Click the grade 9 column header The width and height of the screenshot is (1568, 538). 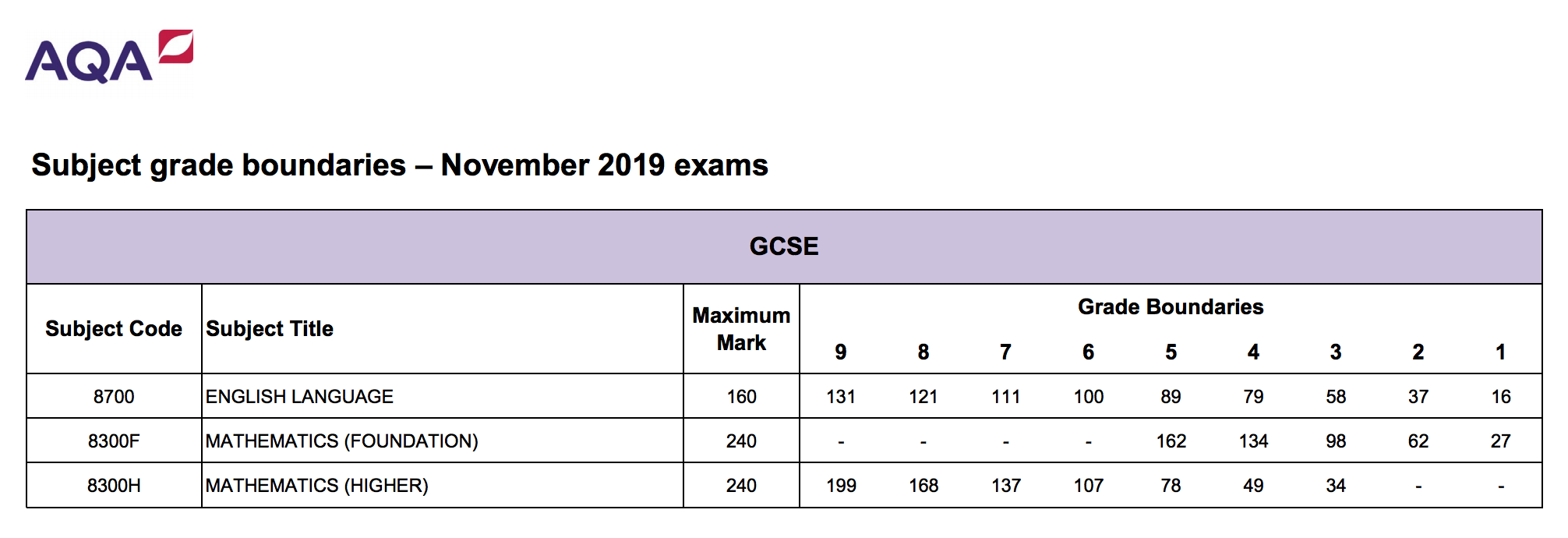[841, 352]
